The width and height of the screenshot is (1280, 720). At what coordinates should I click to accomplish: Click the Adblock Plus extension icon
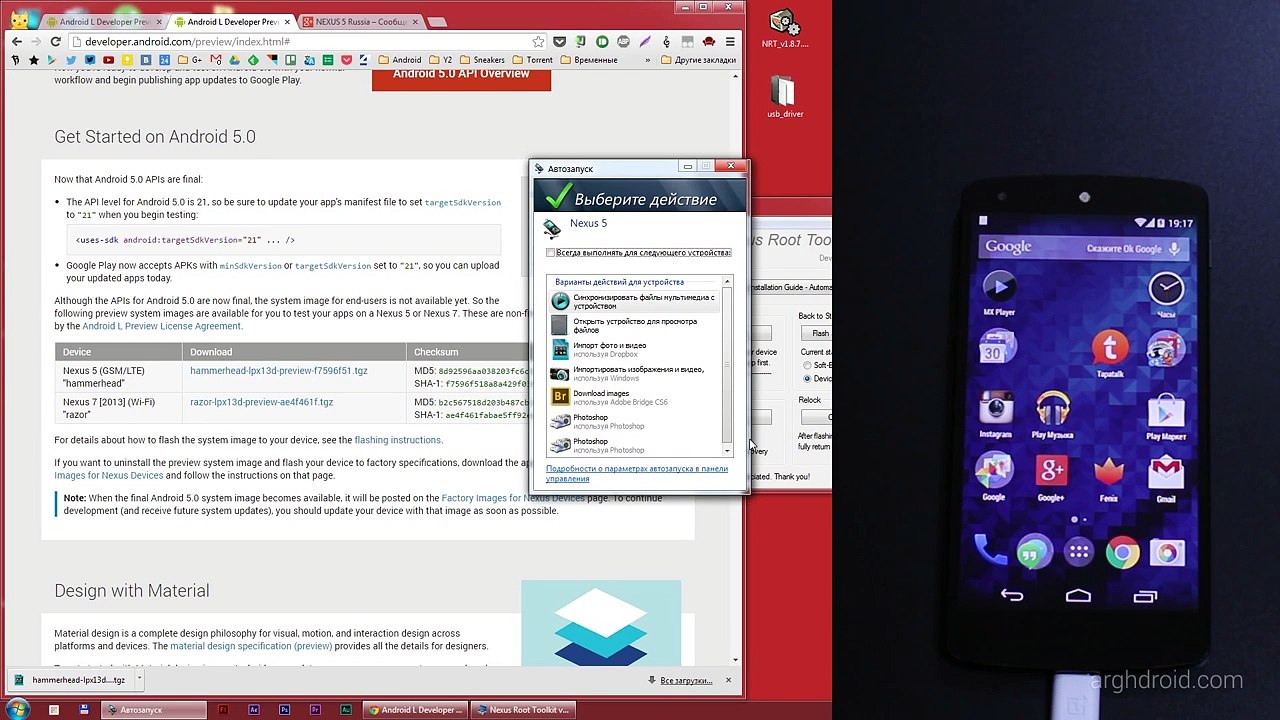(x=623, y=42)
